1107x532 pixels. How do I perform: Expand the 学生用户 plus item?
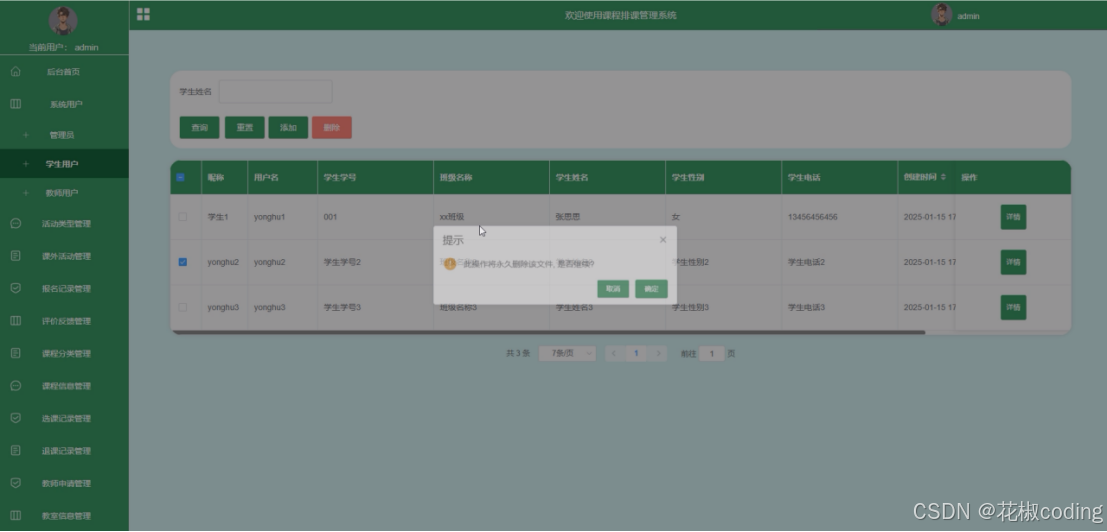[x=26, y=164]
